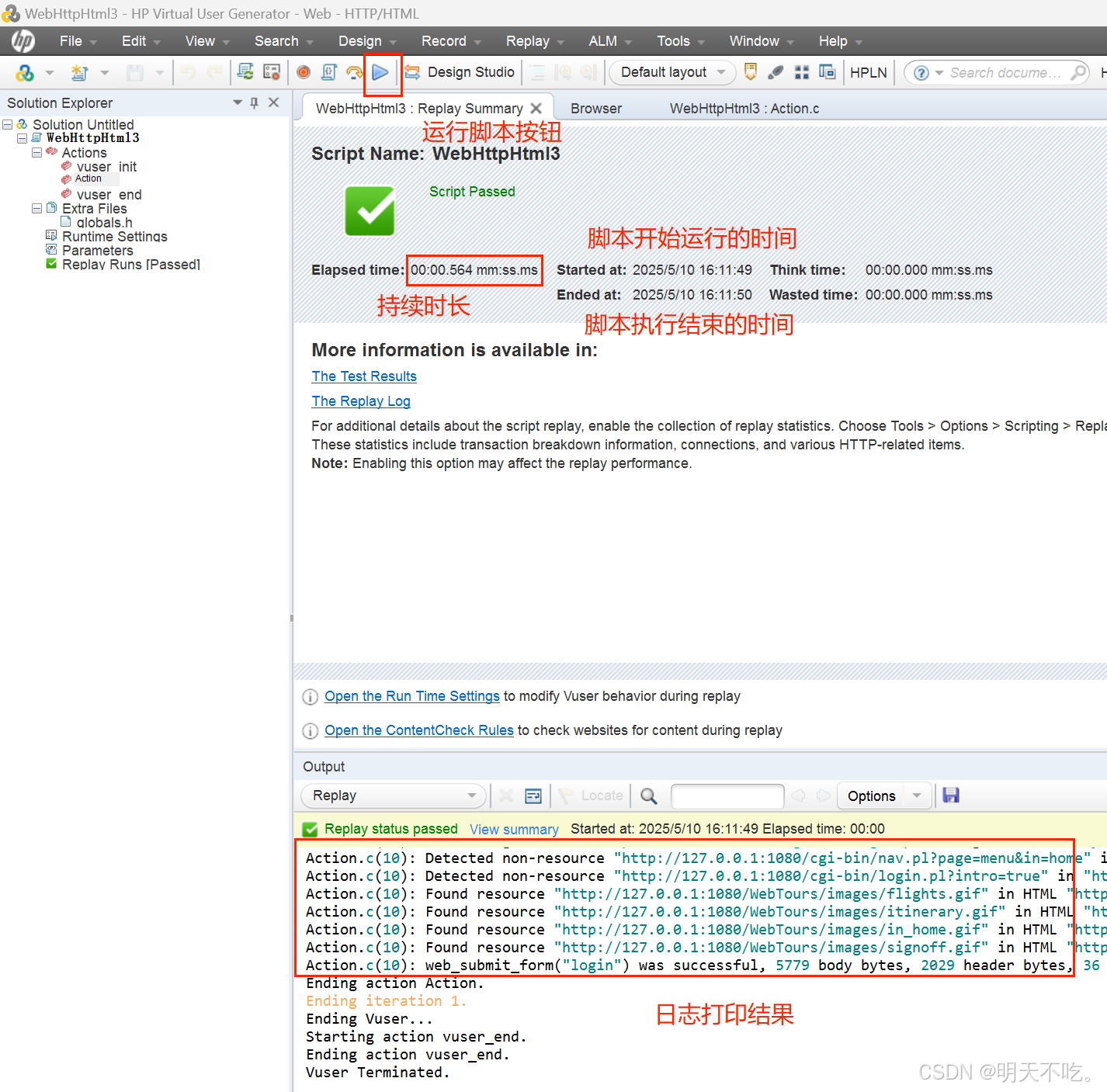Close the Solution Explorer panel
1107x1092 pixels.
point(274,102)
